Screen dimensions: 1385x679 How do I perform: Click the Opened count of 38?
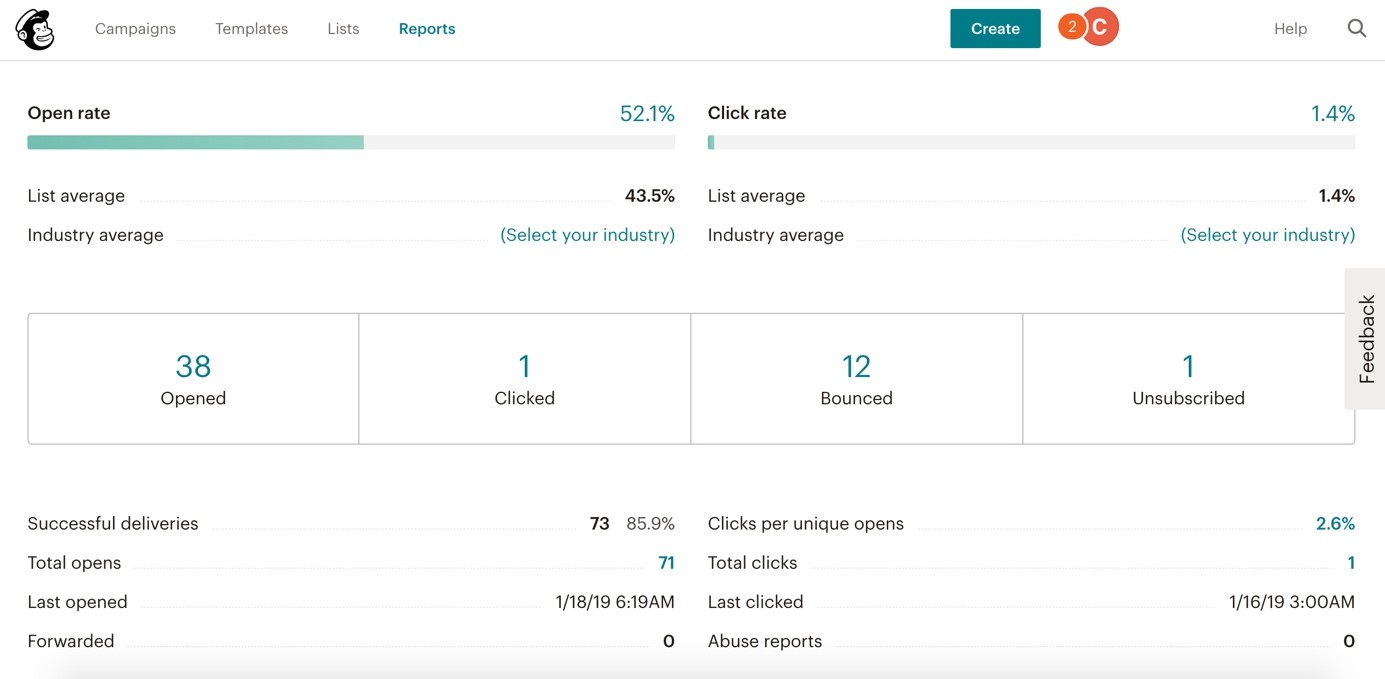(x=192, y=366)
